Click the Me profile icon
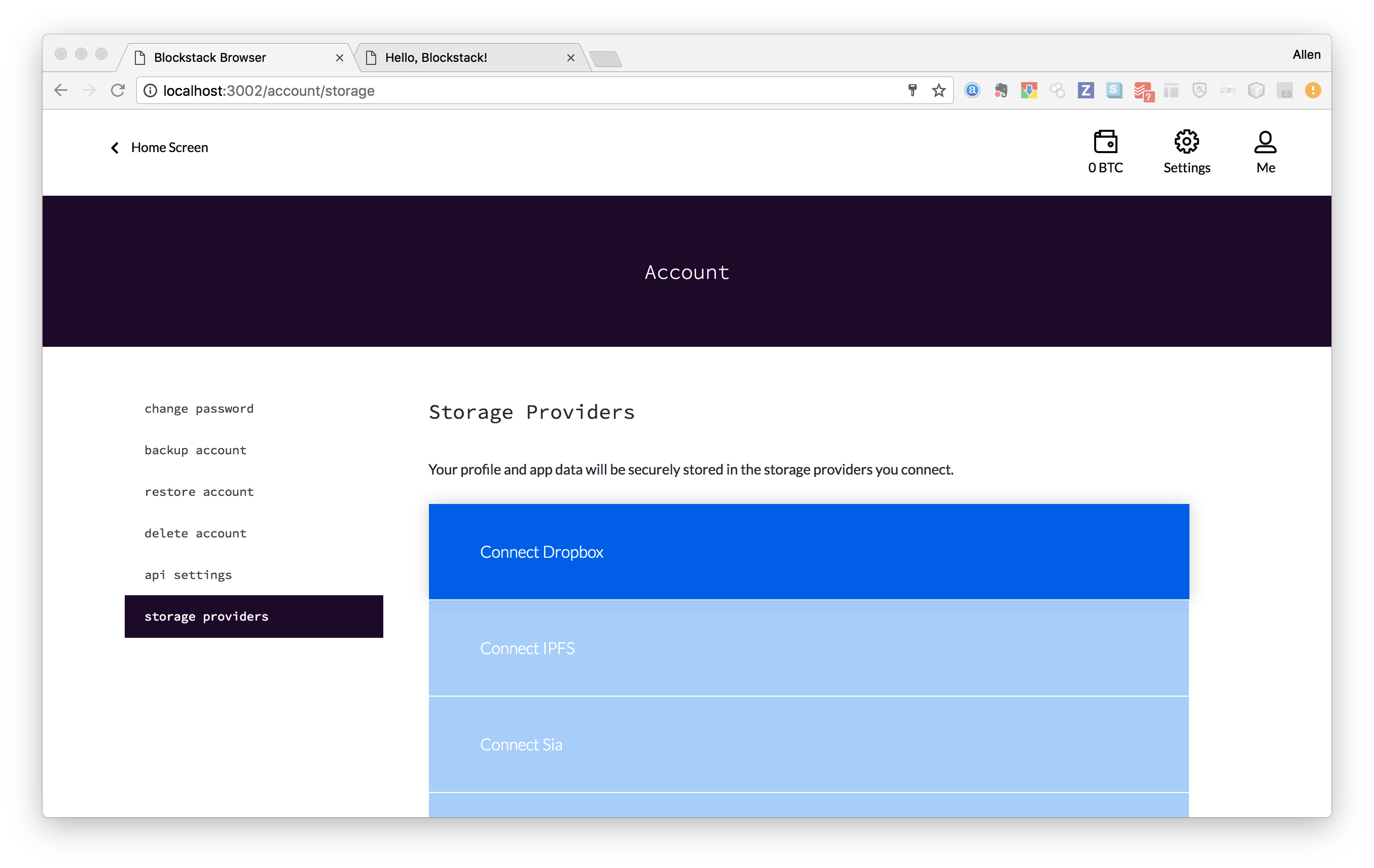 click(1265, 142)
